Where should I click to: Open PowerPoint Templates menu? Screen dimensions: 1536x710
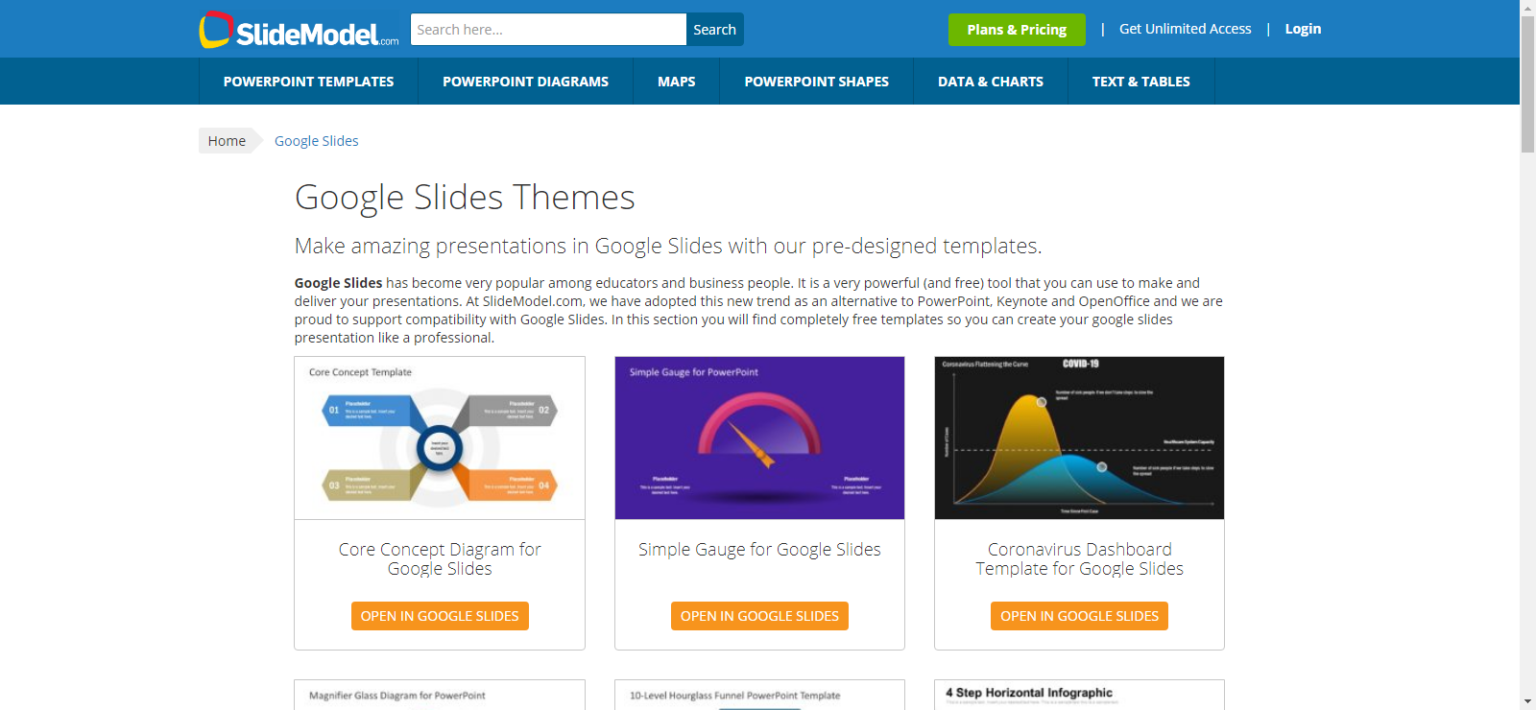[x=308, y=82]
